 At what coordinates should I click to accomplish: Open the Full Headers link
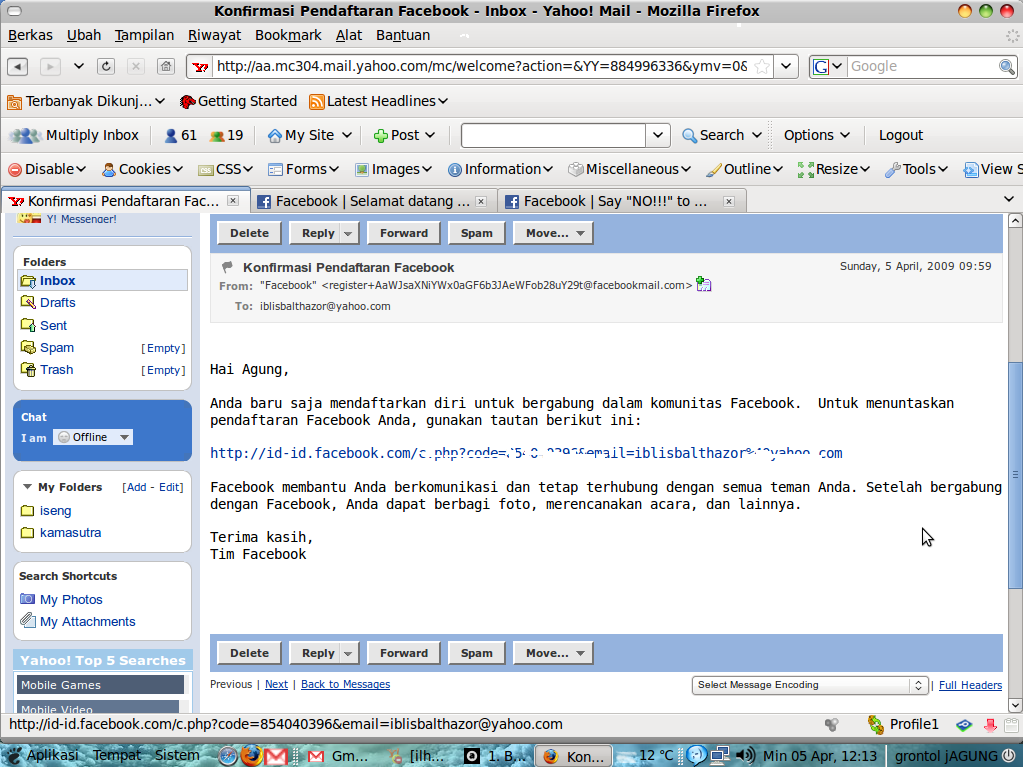(x=970, y=685)
